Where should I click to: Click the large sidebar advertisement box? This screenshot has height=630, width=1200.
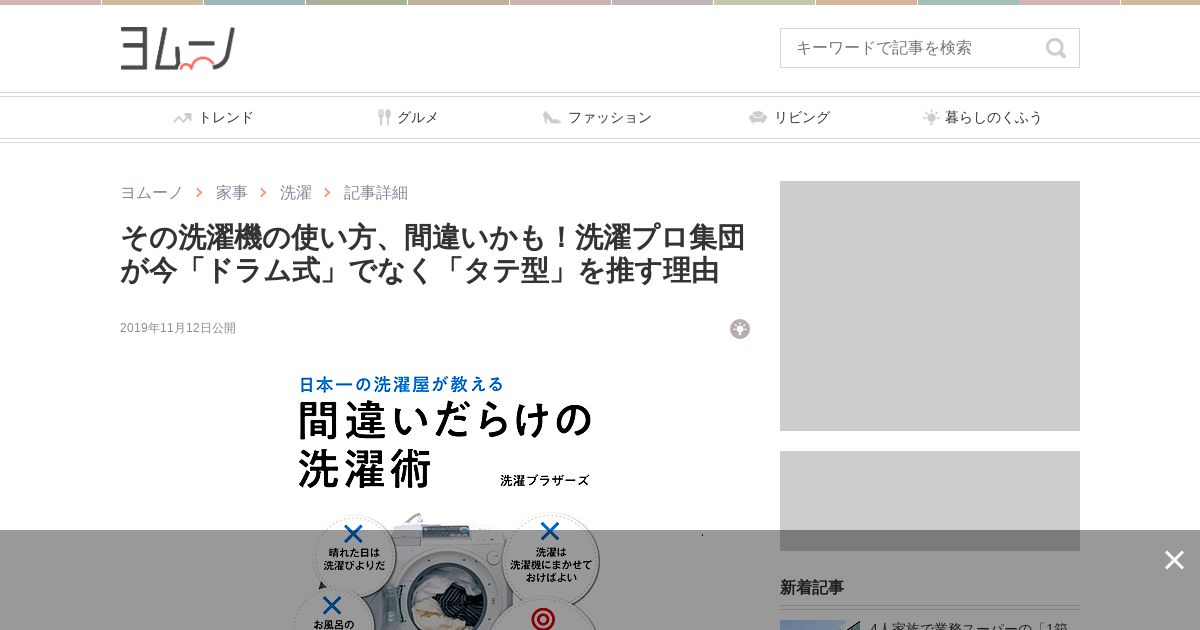(x=930, y=306)
